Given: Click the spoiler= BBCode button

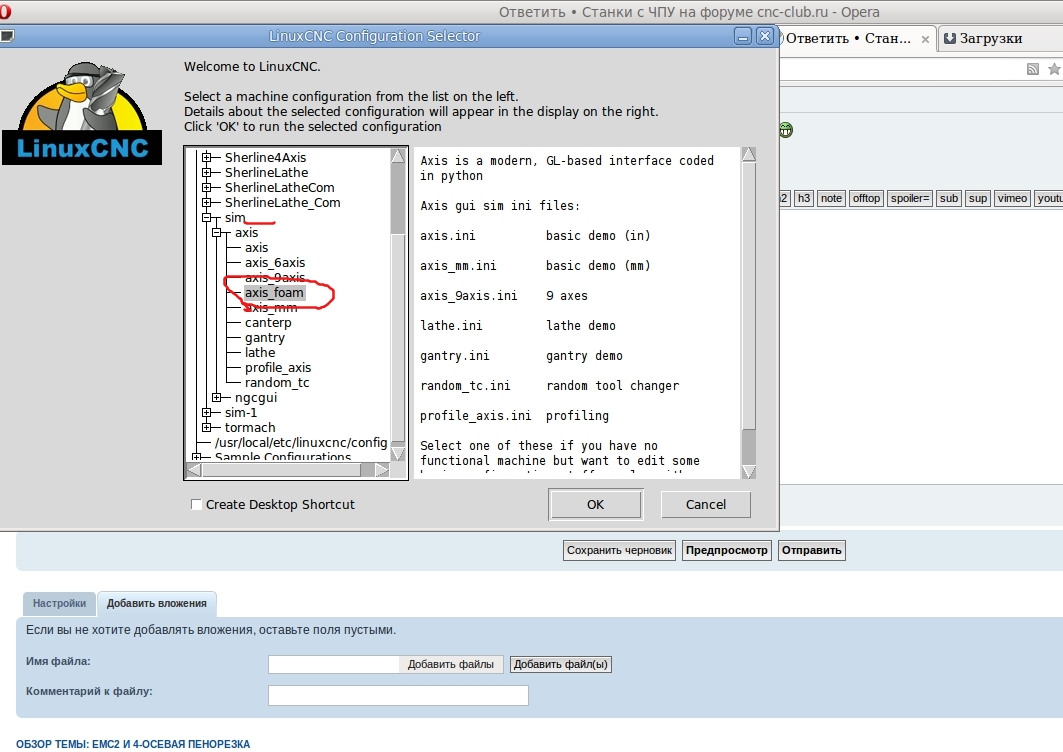Looking at the screenshot, I should [x=909, y=198].
